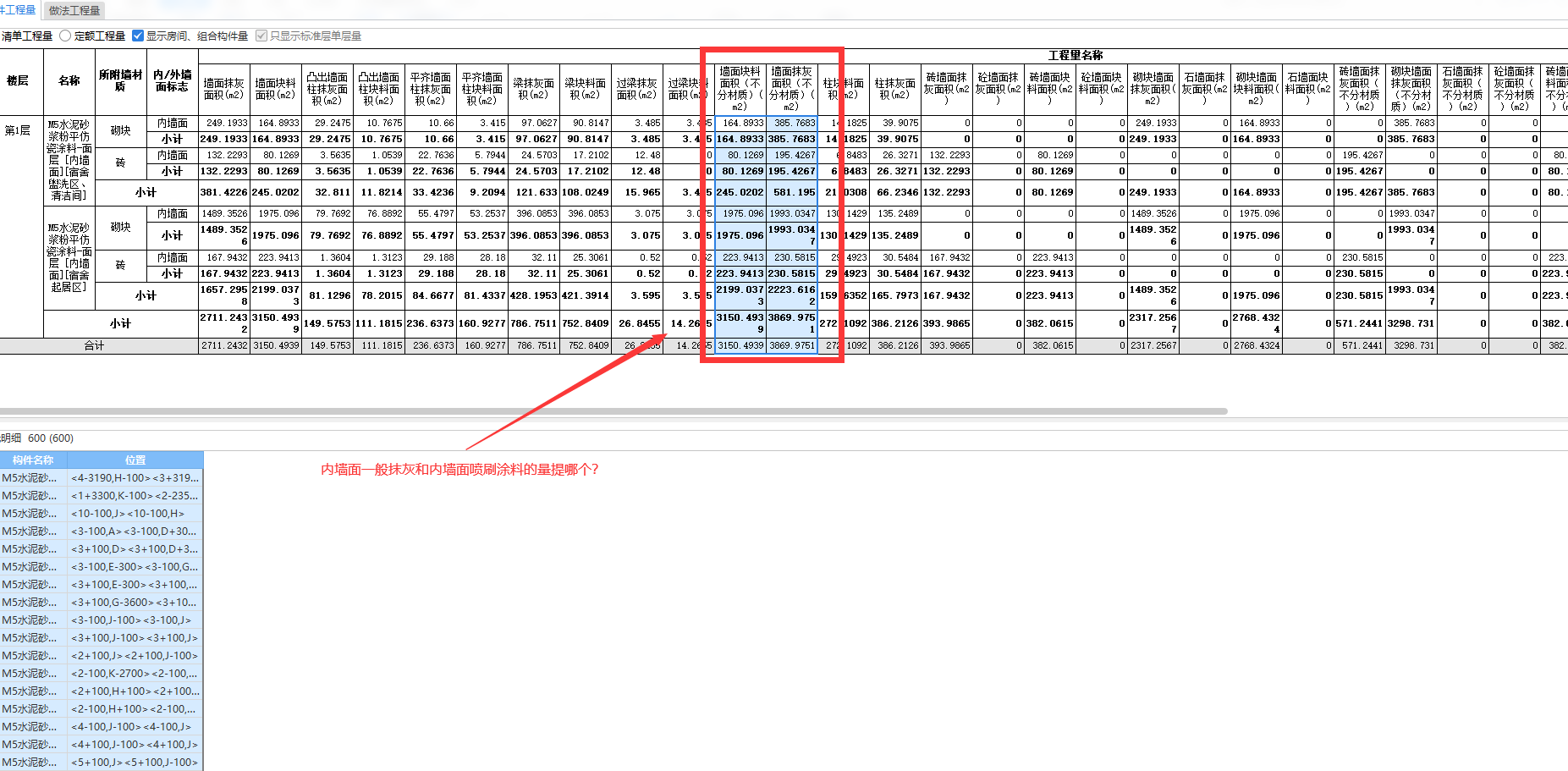Click the 砖墙面抹灰面积 column header
The height and width of the screenshot is (771, 1568).
[x=947, y=89]
